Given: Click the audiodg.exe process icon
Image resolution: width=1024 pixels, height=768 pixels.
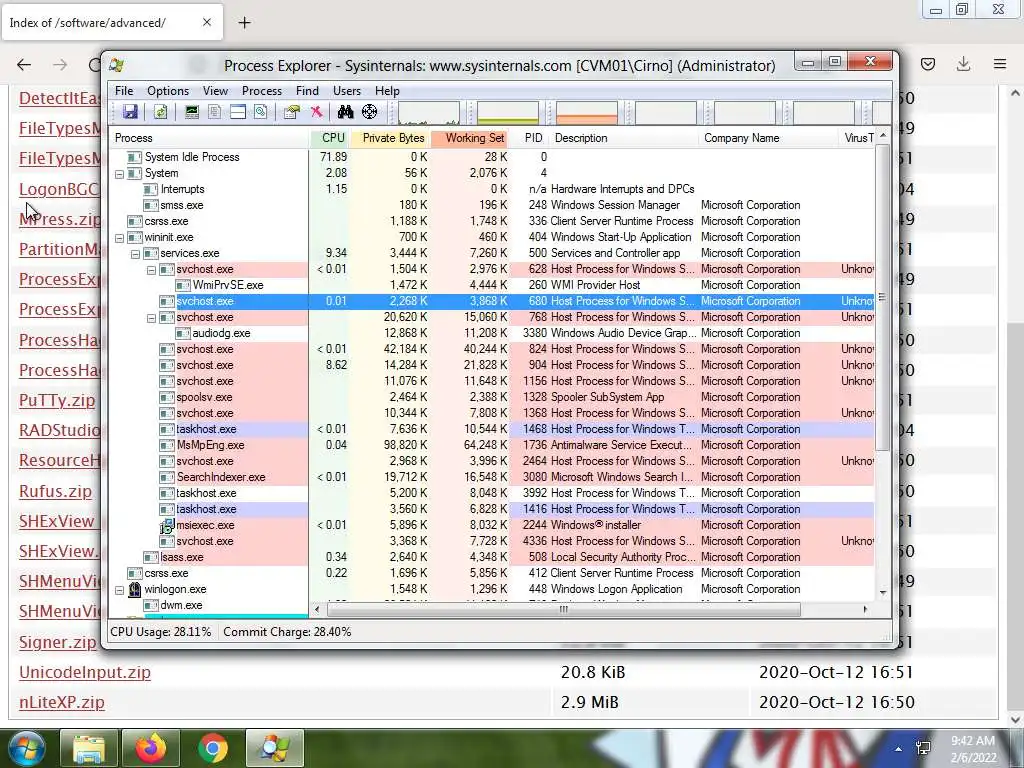Looking at the screenshot, I should [183, 334].
